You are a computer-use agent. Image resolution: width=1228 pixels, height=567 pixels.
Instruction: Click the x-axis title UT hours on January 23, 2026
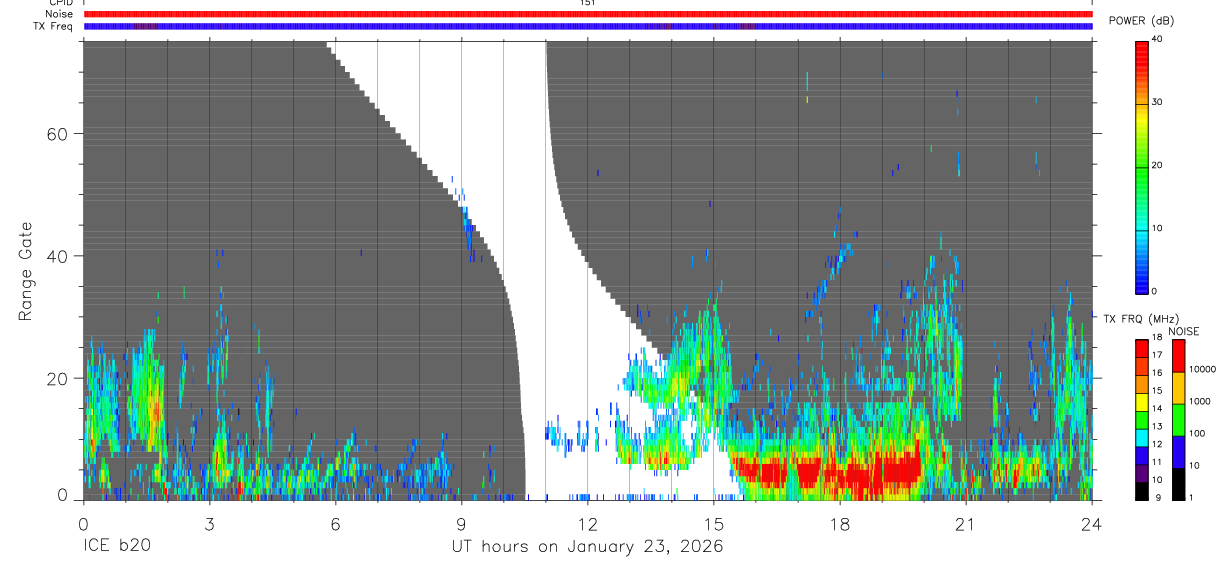(x=587, y=546)
